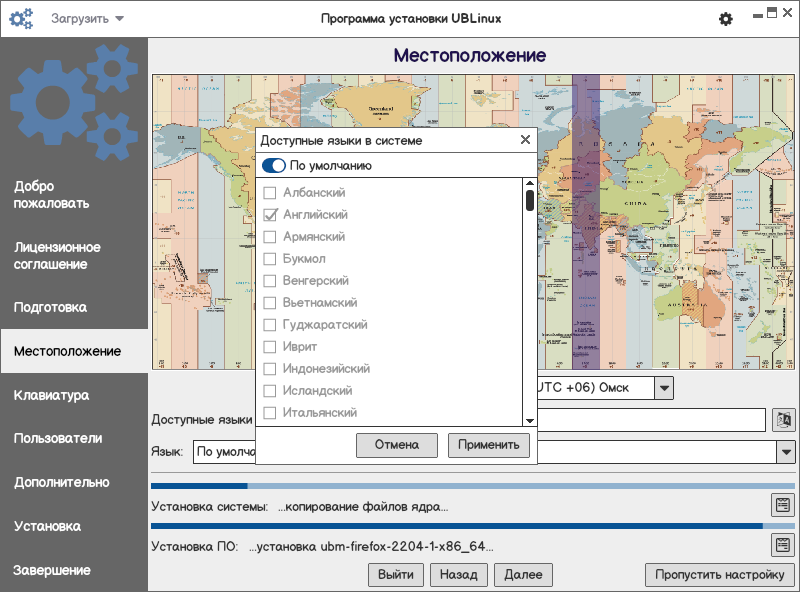Expand the "Язык" combo box arrow
The width and height of the screenshot is (800, 592).
[x=785, y=452]
